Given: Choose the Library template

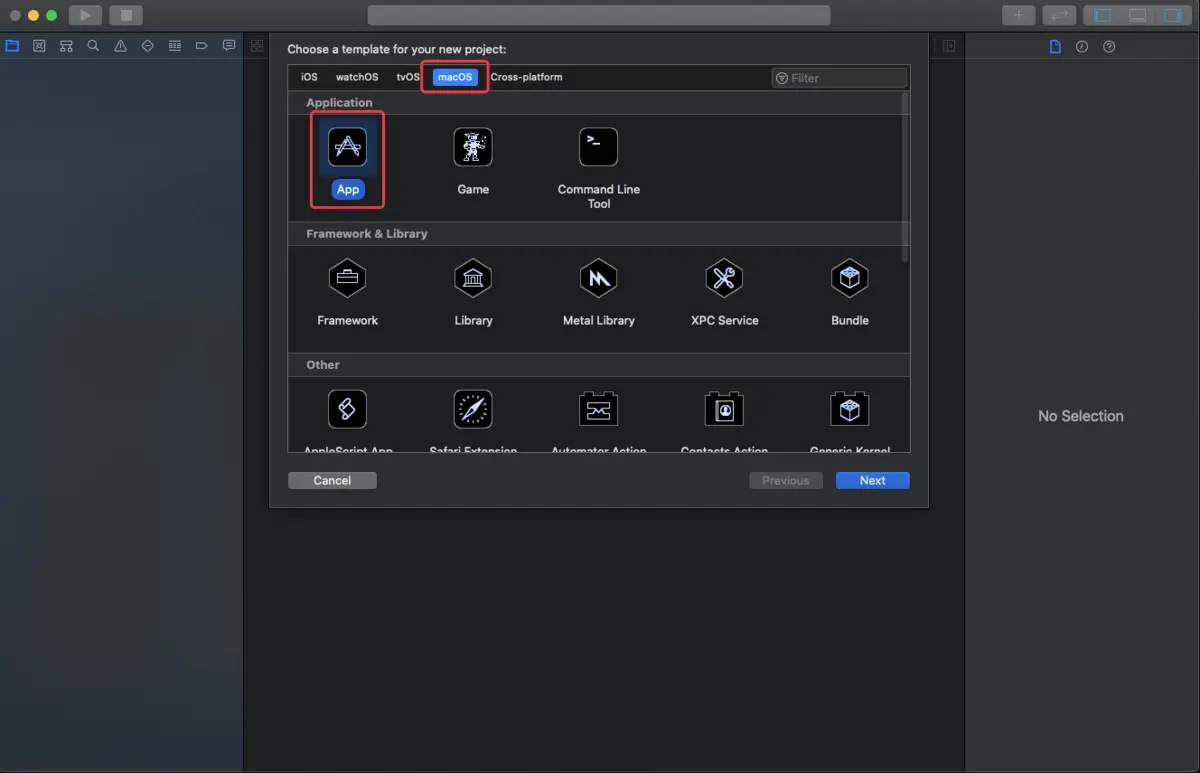Looking at the screenshot, I should [x=473, y=279].
